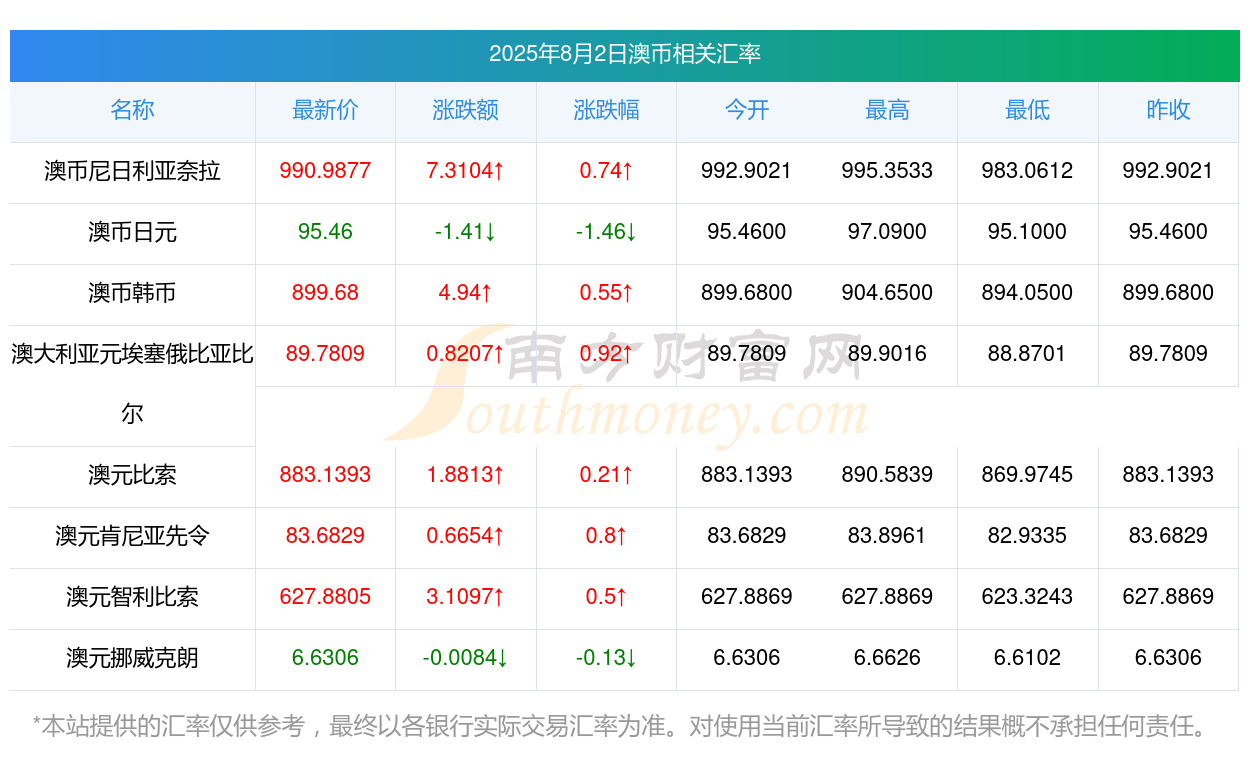Click latest price 899.68

(x=325, y=293)
